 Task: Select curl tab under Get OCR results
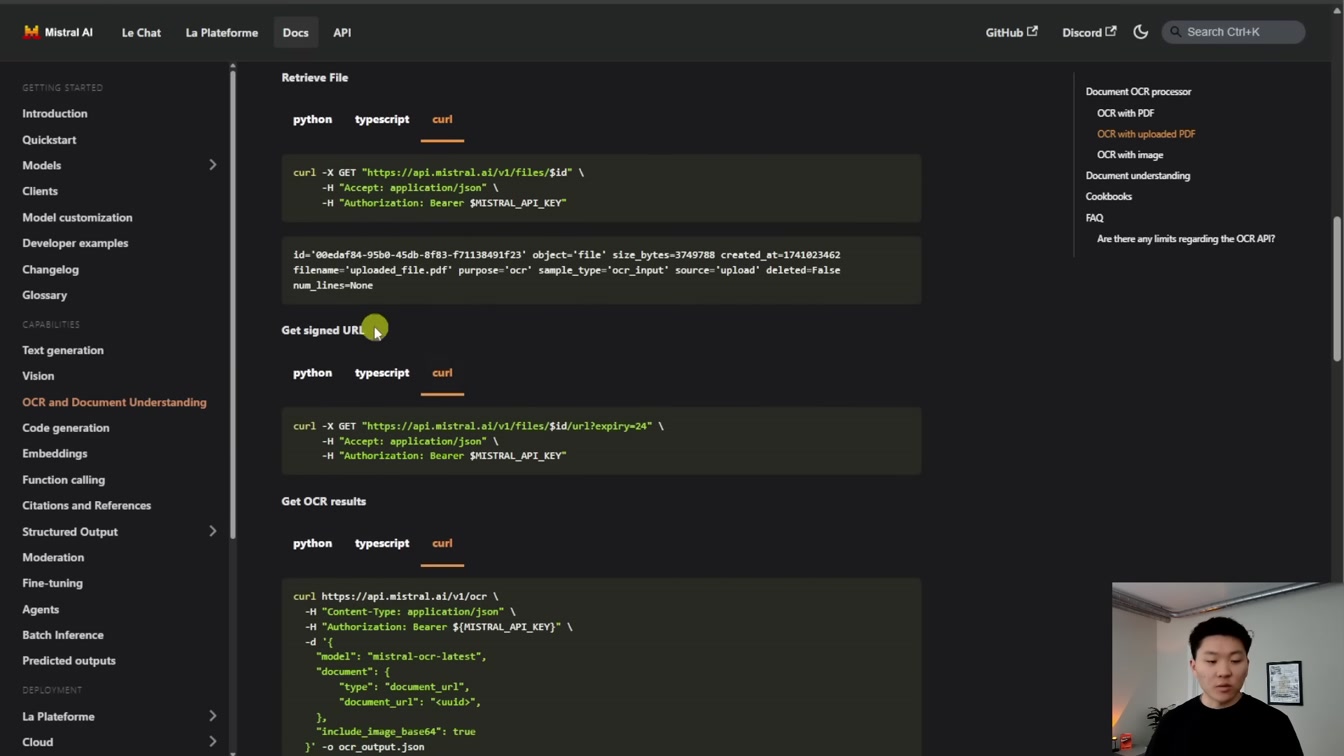(442, 544)
